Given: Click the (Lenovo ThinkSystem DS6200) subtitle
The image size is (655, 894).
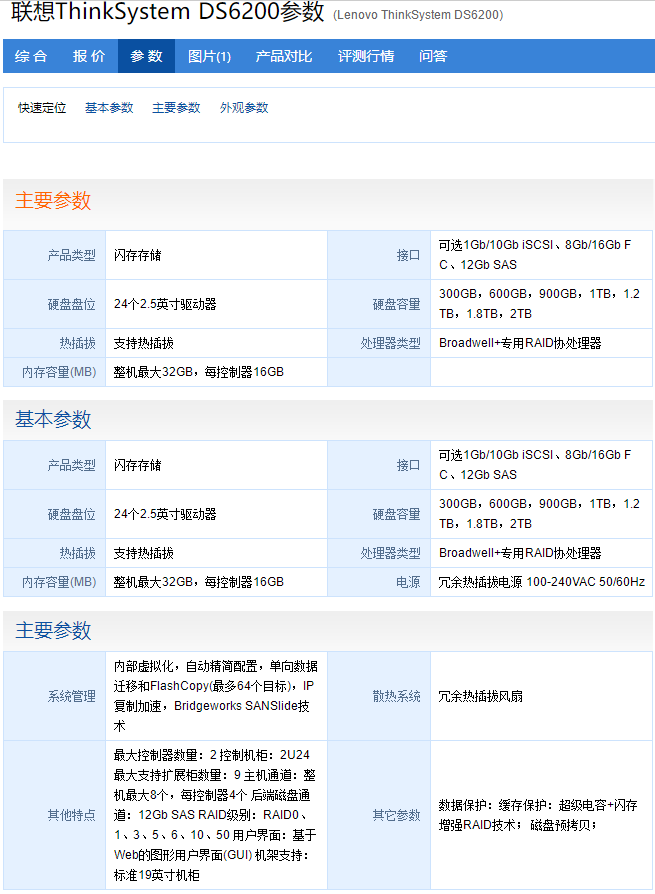Looking at the screenshot, I should point(418,15).
